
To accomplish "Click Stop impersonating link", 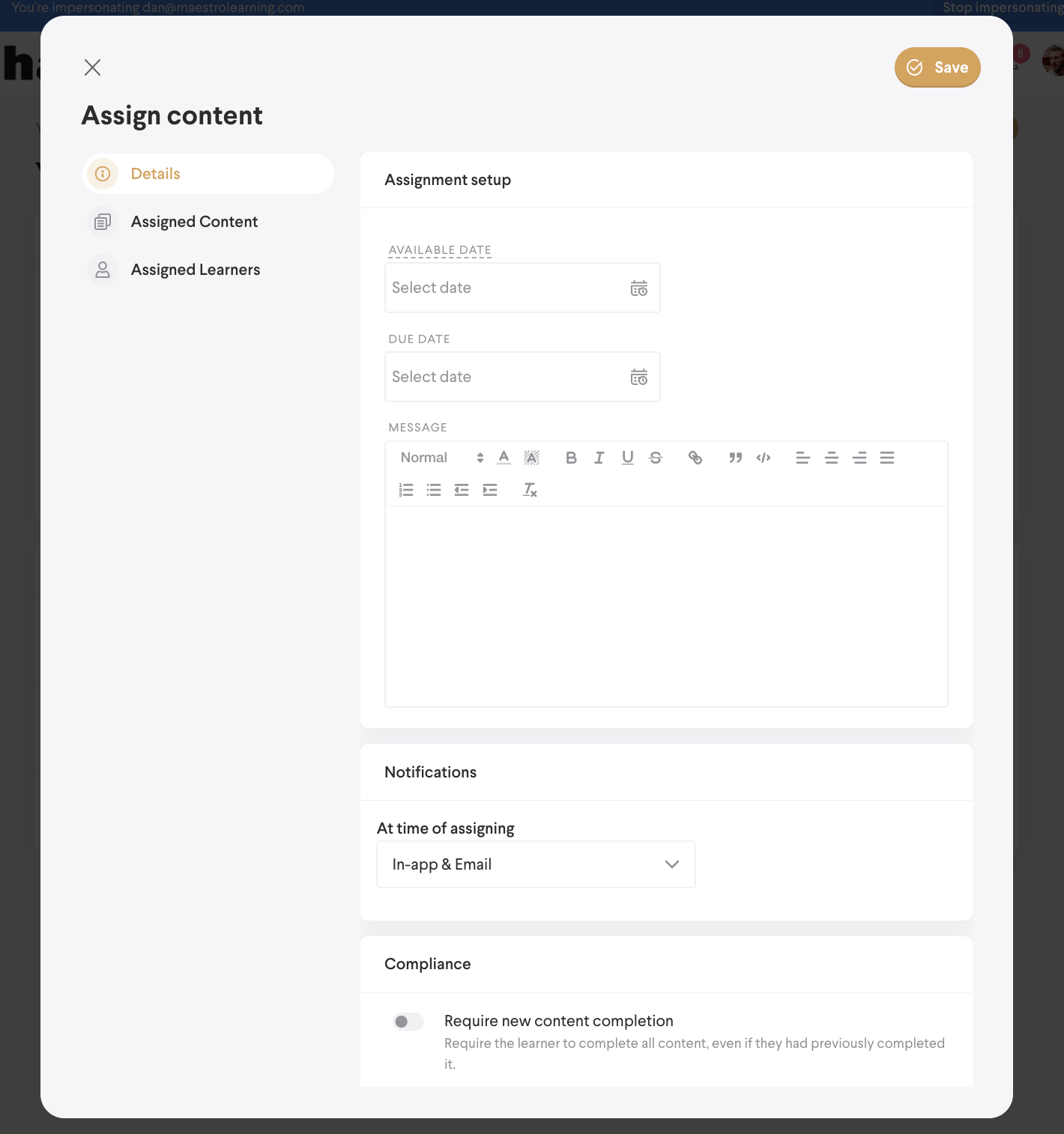I will (x=1003, y=7).
